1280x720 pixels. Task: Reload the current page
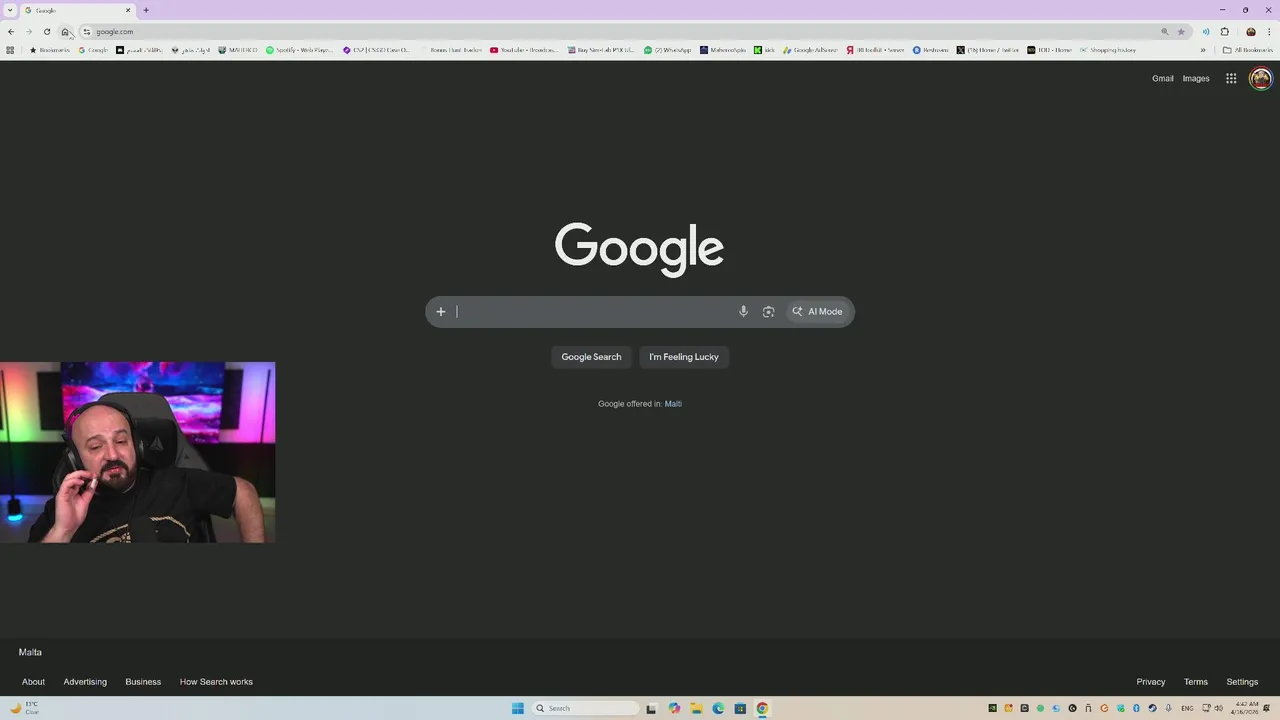47,31
